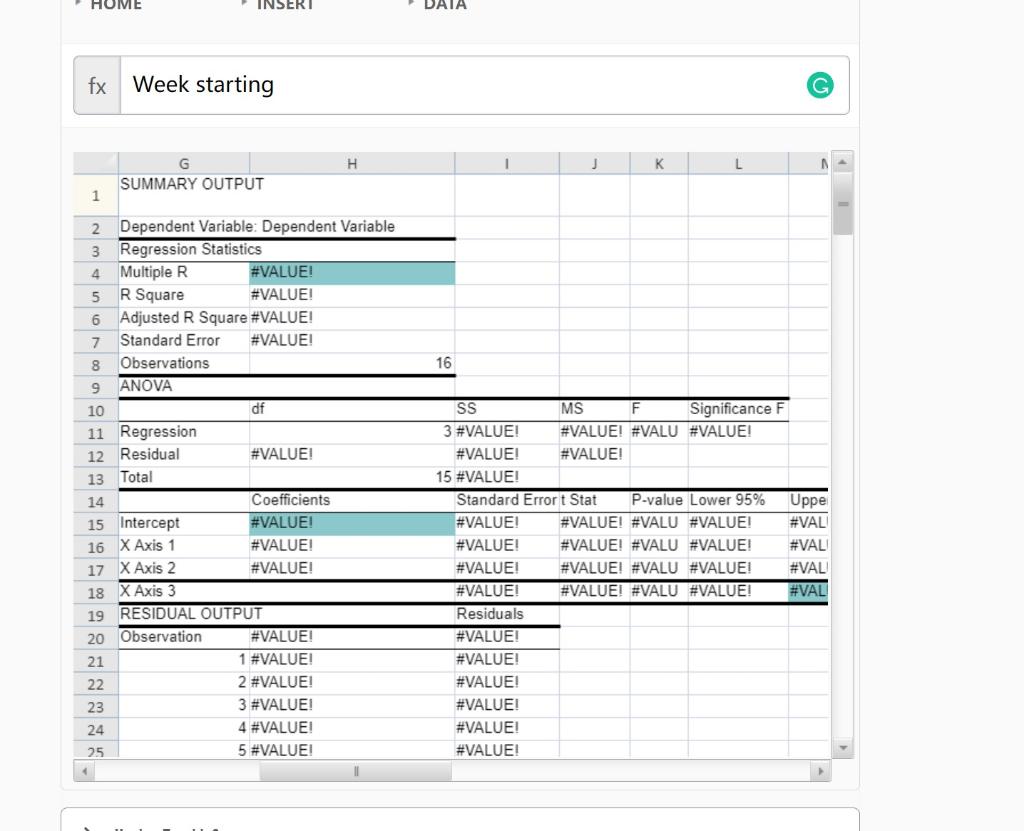Click the Significance F header cell
This screenshot has height=831, width=1024.
[x=738, y=410]
